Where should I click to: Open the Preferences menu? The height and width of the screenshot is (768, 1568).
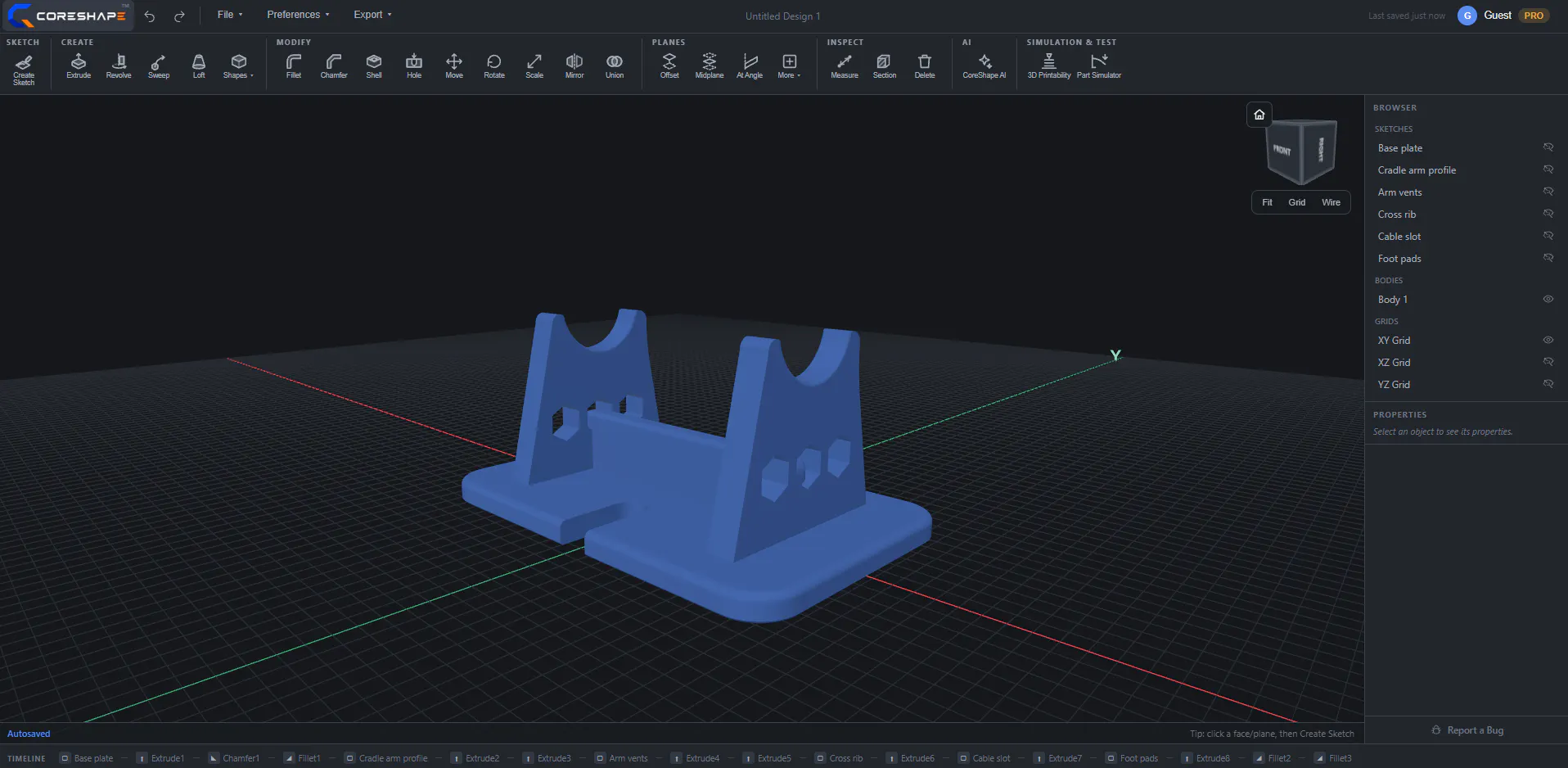click(298, 15)
